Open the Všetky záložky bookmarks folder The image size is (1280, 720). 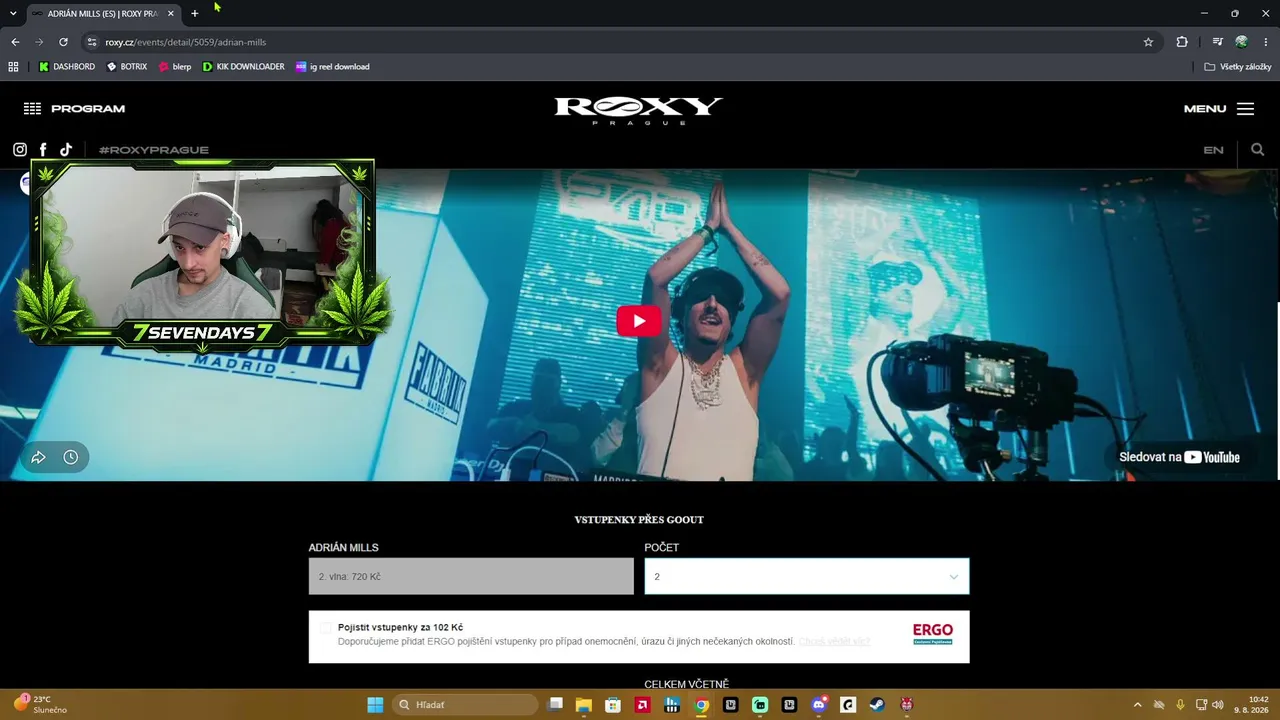1238,67
